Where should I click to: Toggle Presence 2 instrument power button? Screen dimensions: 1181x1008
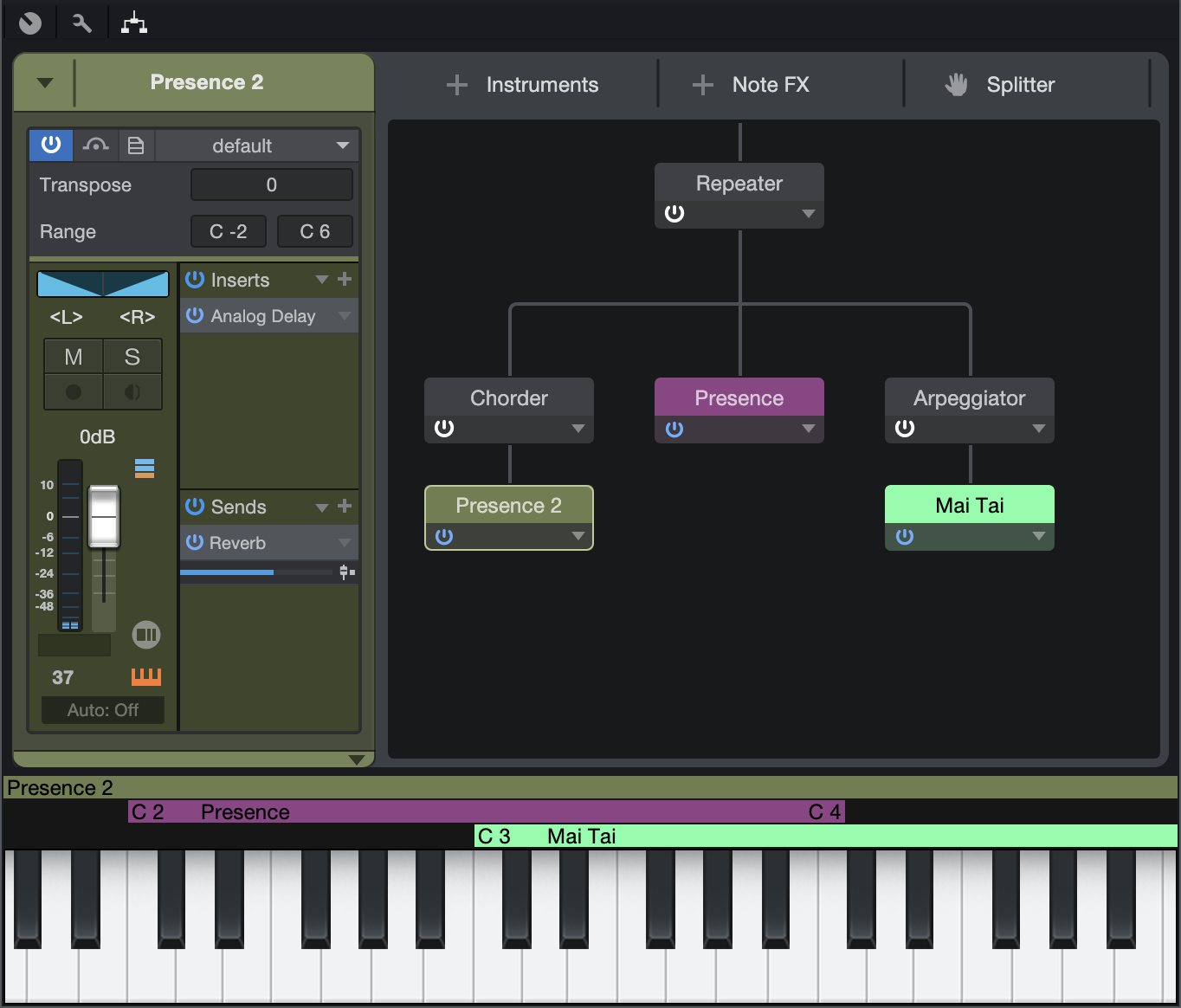(51, 145)
